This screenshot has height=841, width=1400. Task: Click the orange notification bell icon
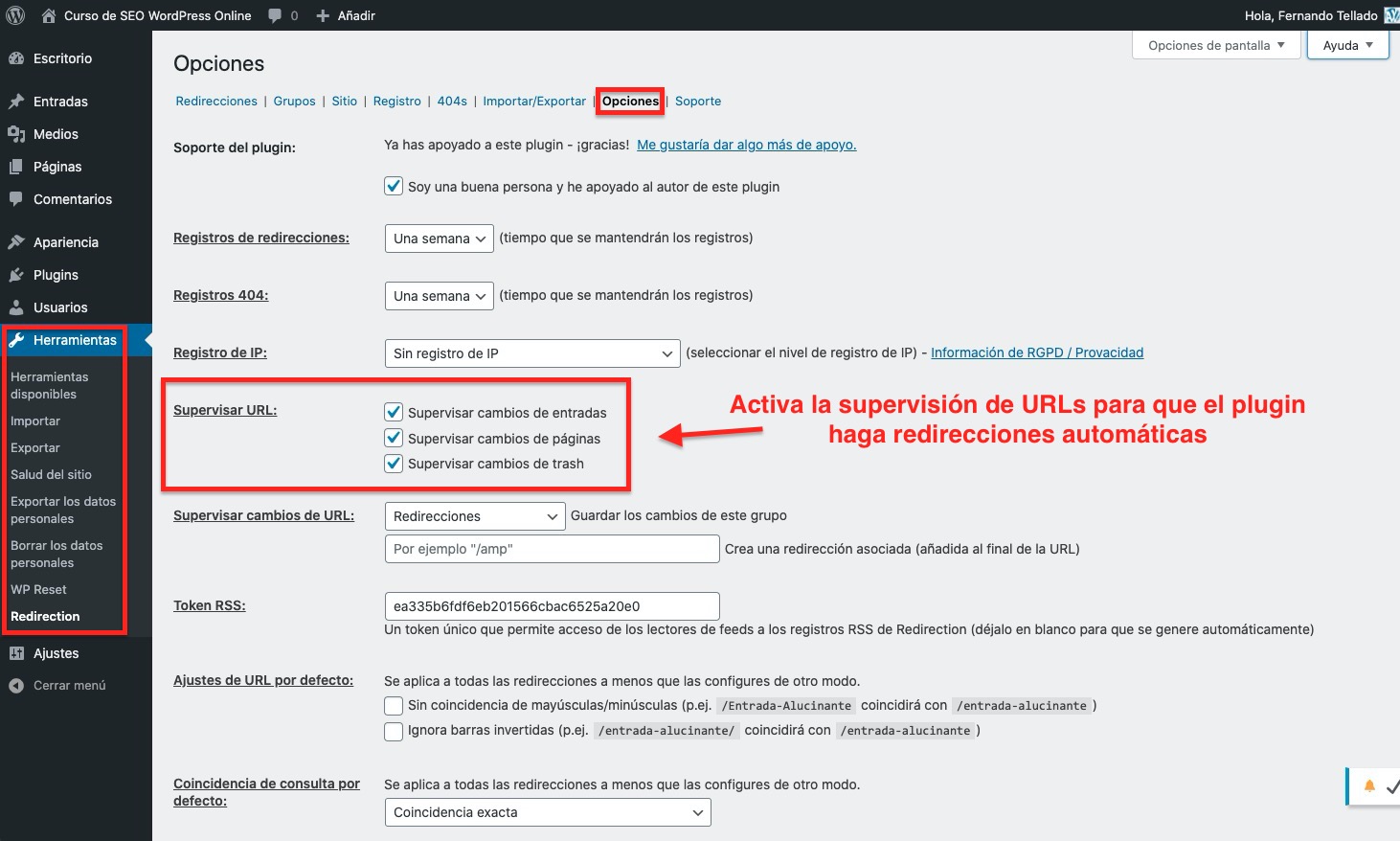tap(1369, 786)
